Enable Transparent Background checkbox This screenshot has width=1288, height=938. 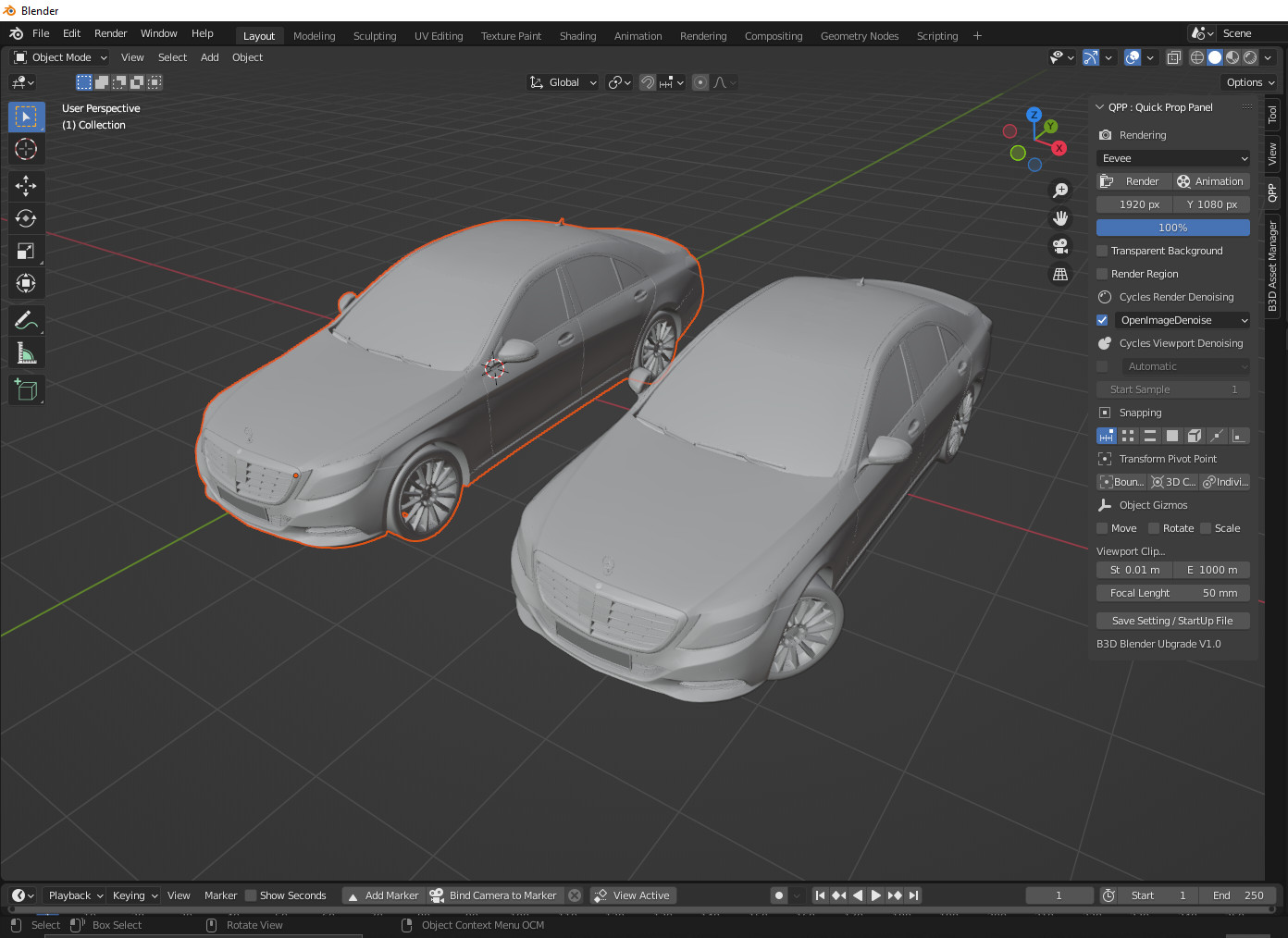[x=1102, y=251]
